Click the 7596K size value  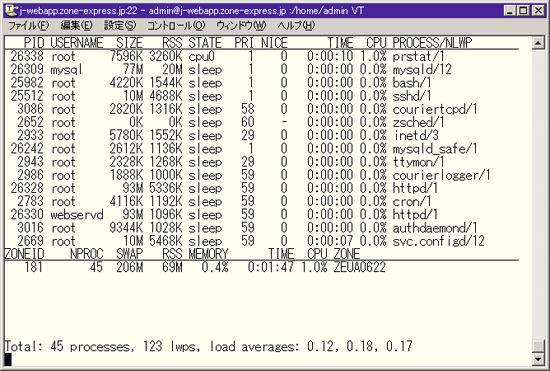127,56
